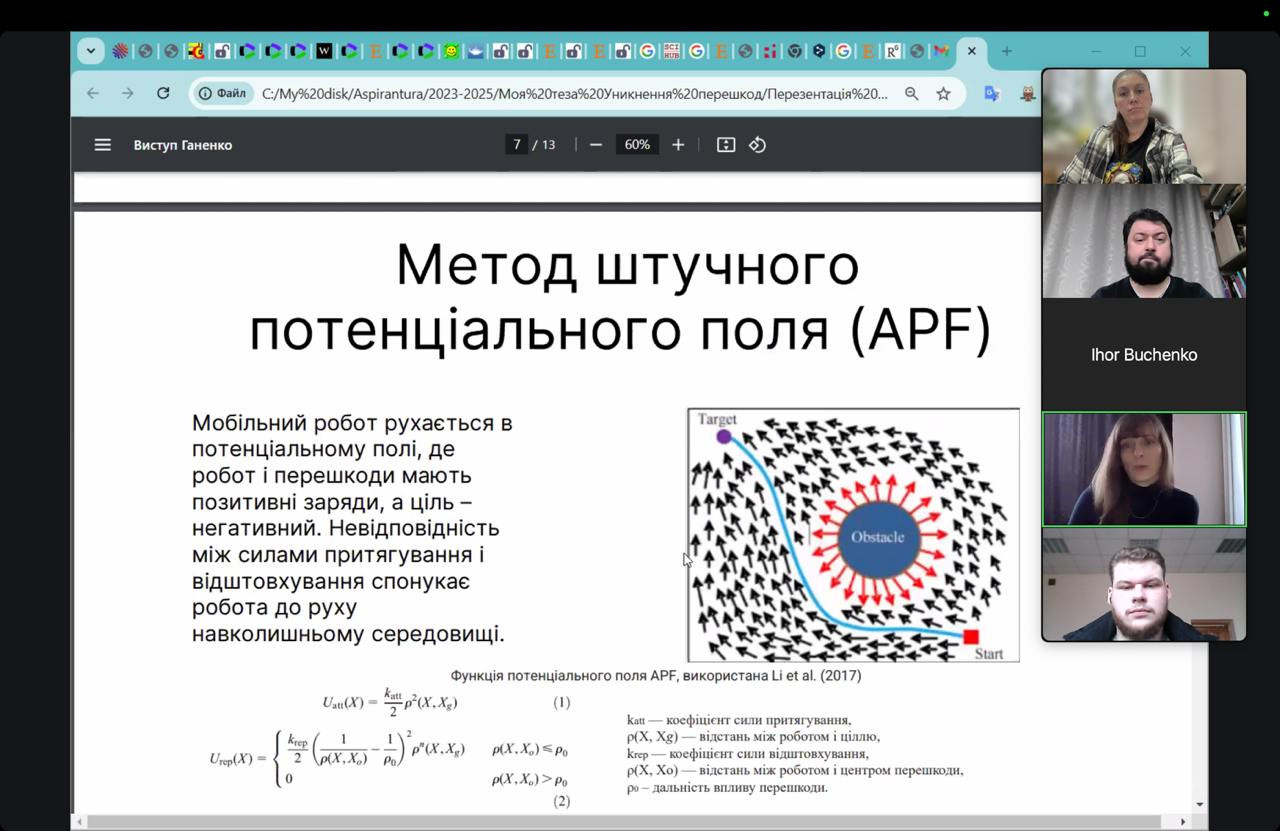Viewport: 1280px width, 831px height.
Task: Open the green smiley face tab
Action: (451, 51)
